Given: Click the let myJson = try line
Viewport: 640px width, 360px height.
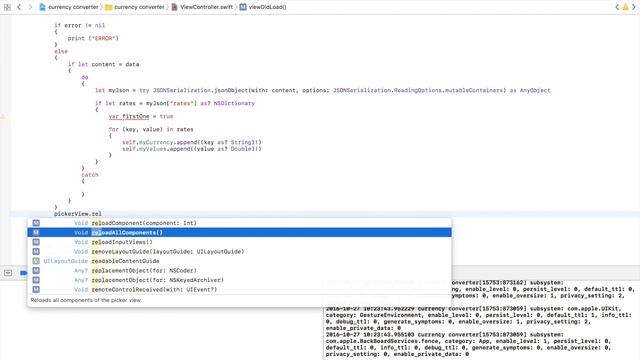Looking at the screenshot, I should pos(322,90).
